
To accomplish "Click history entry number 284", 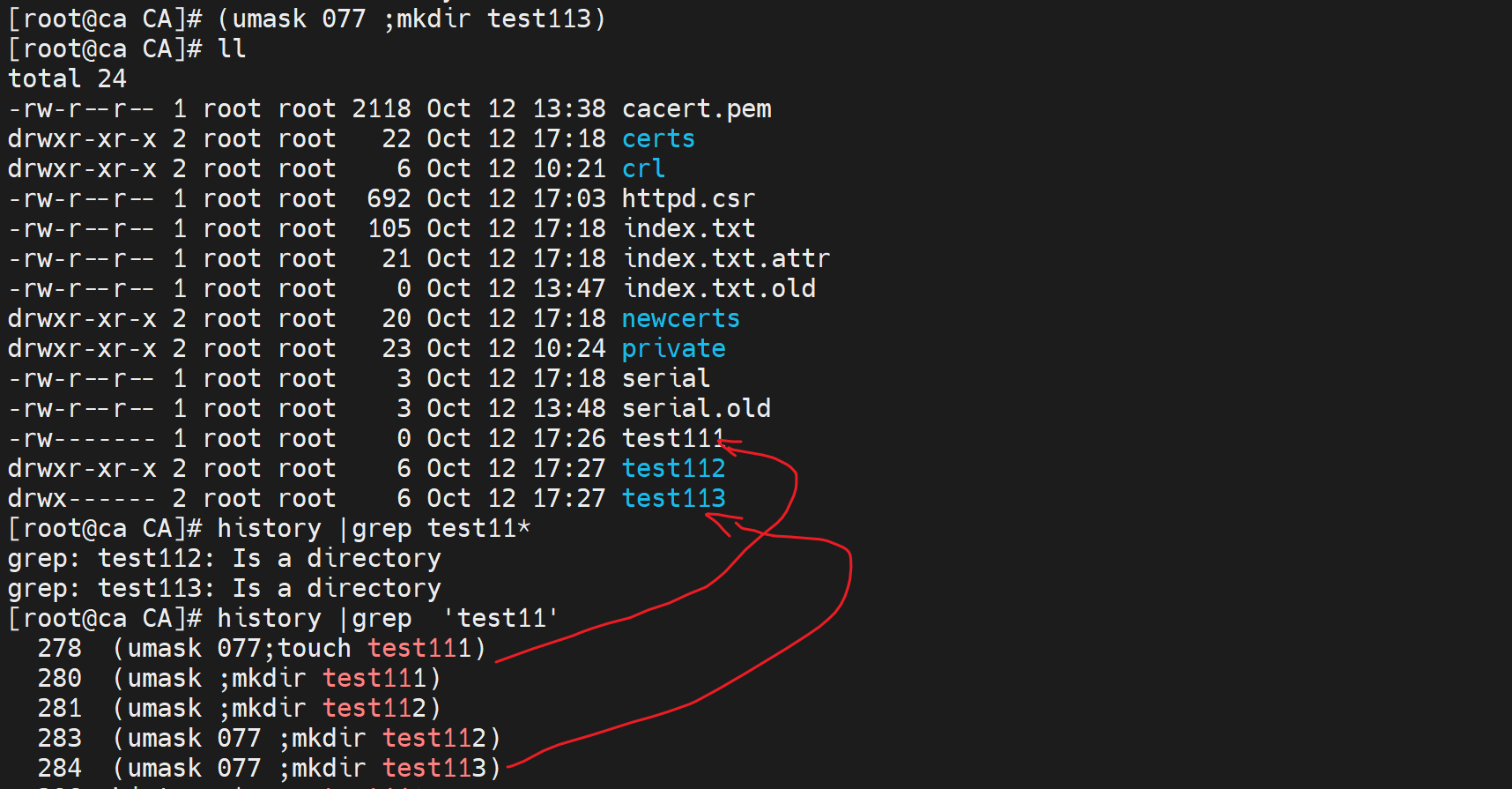I will click(x=60, y=769).
